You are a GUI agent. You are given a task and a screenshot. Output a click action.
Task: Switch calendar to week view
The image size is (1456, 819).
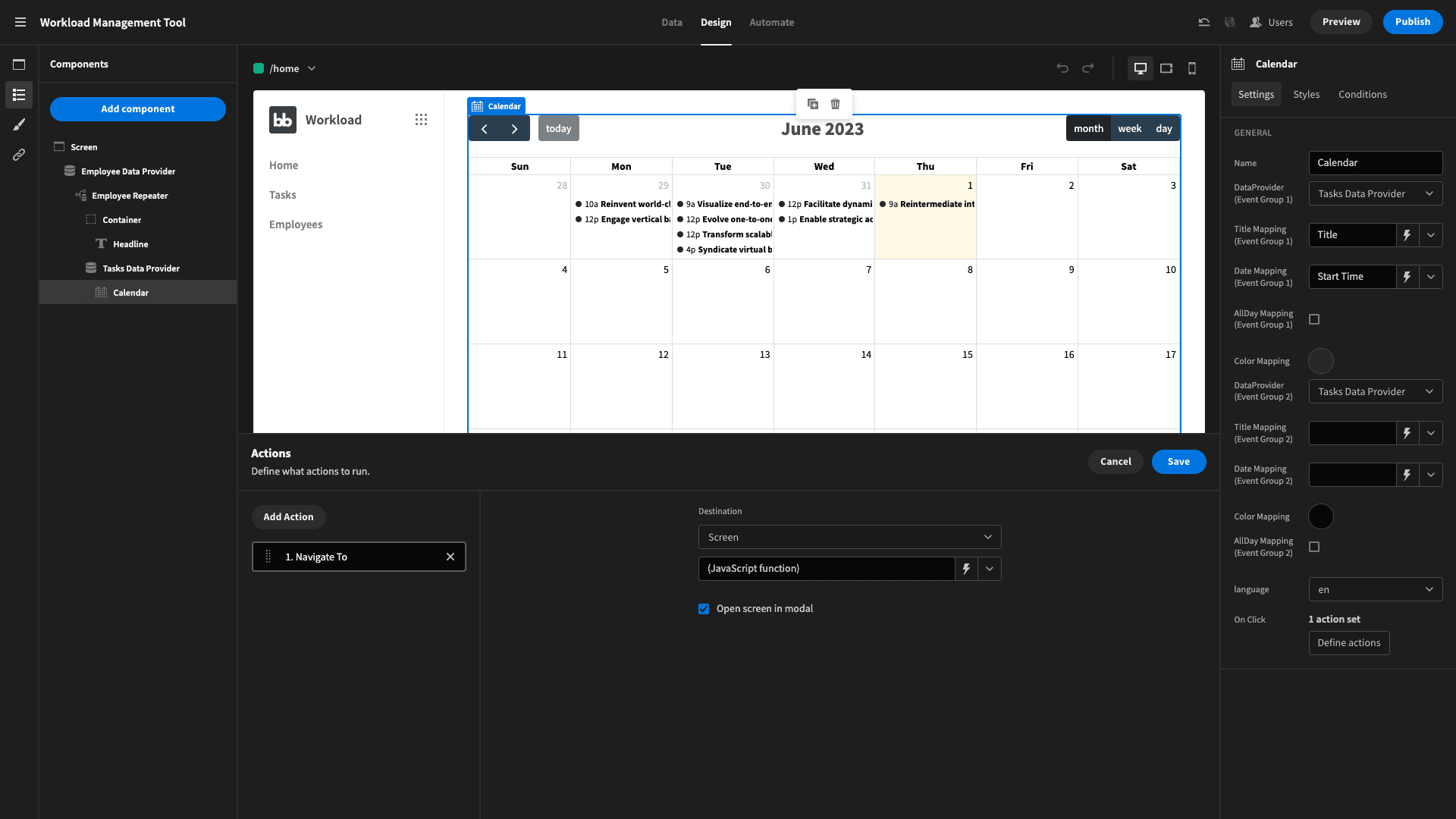(x=1129, y=129)
